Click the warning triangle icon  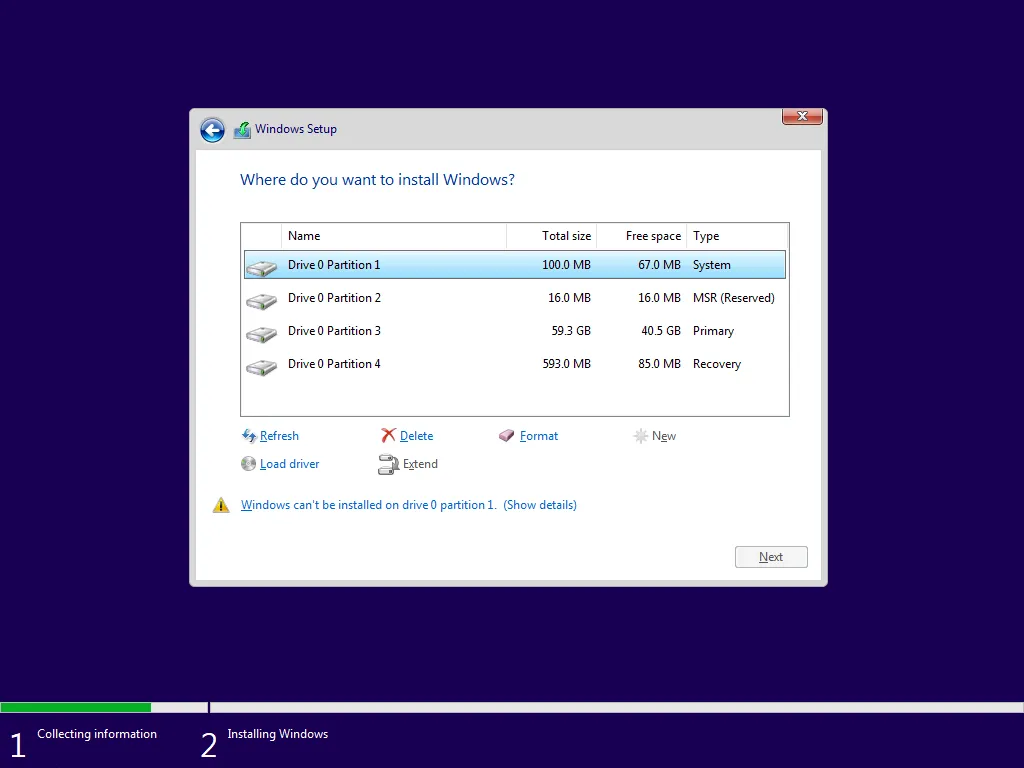[x=221, y=504]
